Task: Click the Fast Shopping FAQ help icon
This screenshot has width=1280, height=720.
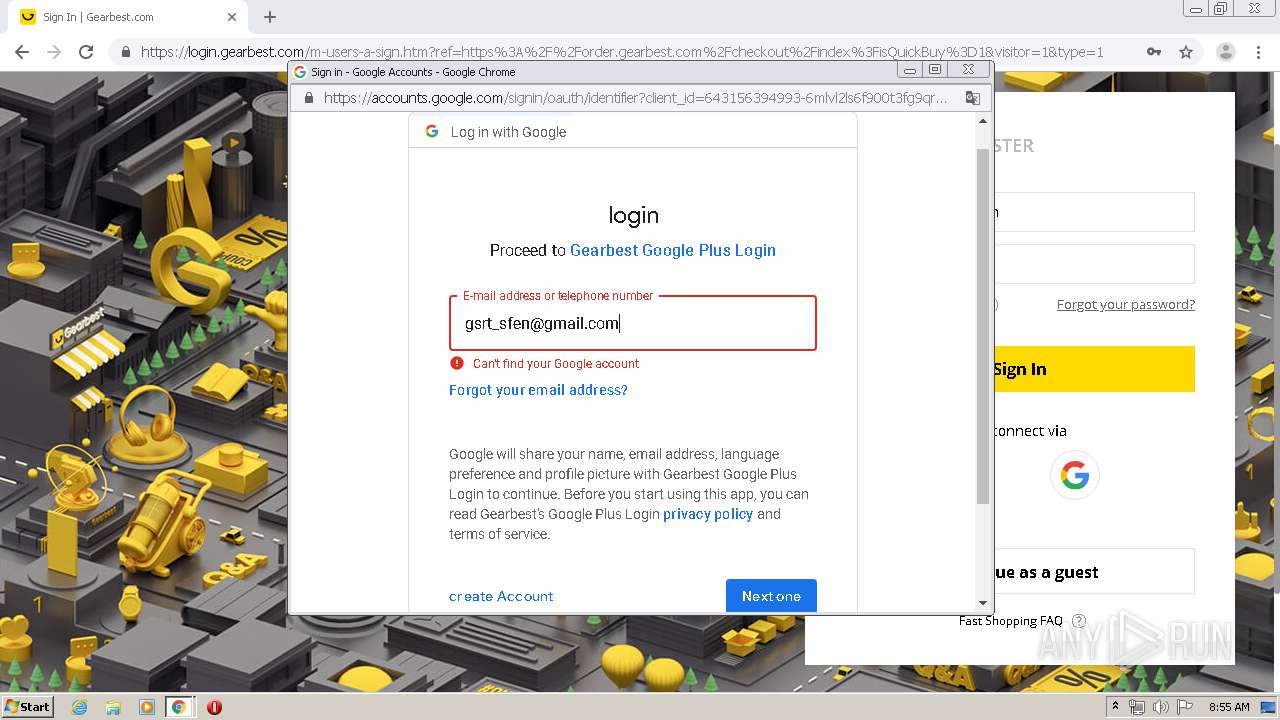Action: [x=1078, y=621]
